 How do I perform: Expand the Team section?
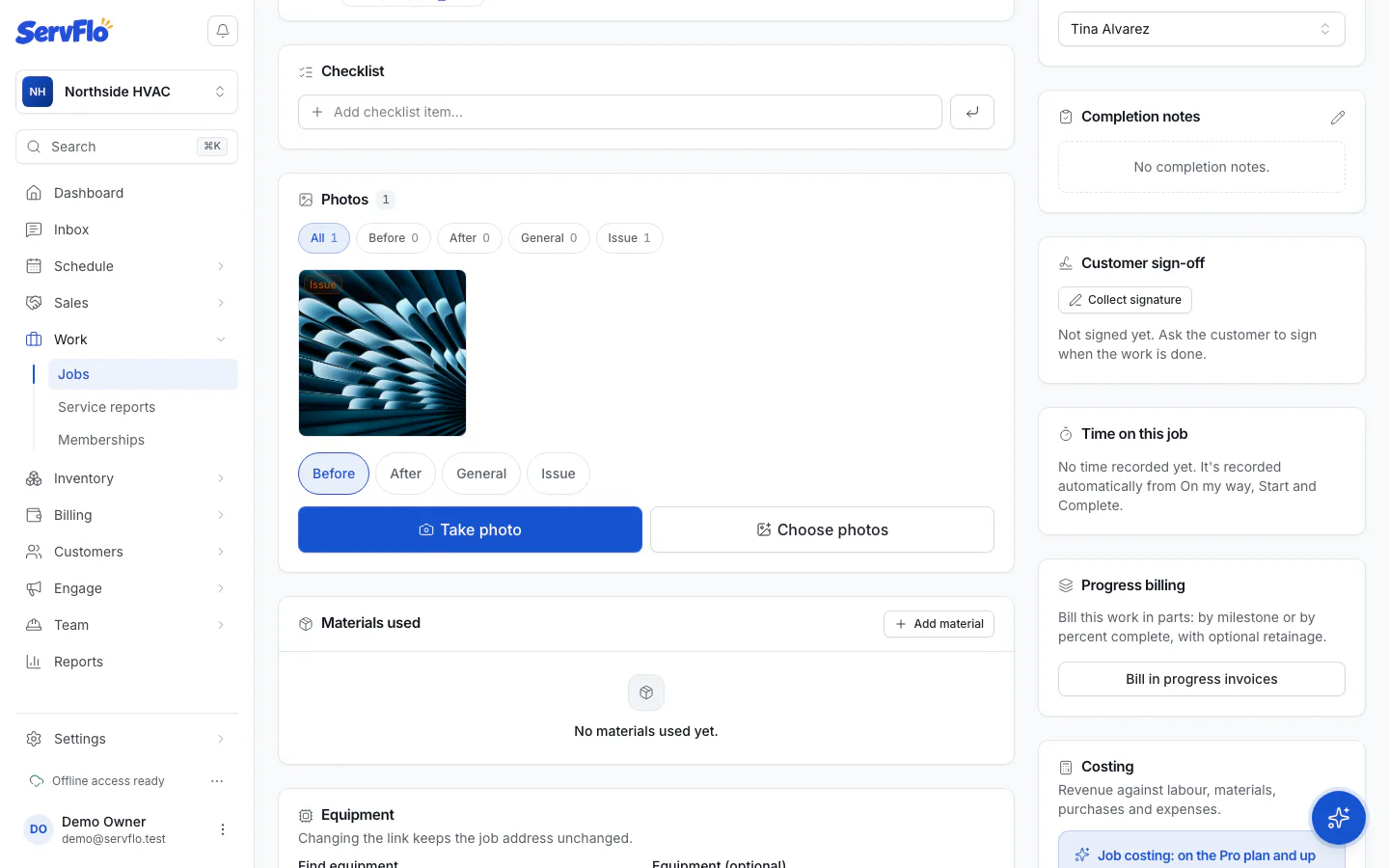(126, 625)
